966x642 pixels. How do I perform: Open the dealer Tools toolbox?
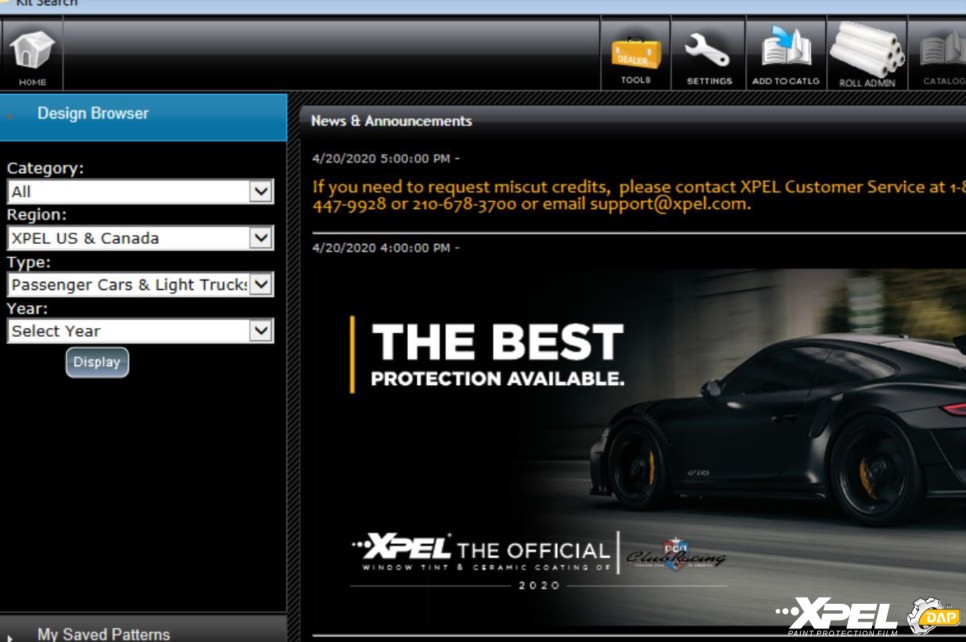(x=635, y=55)
